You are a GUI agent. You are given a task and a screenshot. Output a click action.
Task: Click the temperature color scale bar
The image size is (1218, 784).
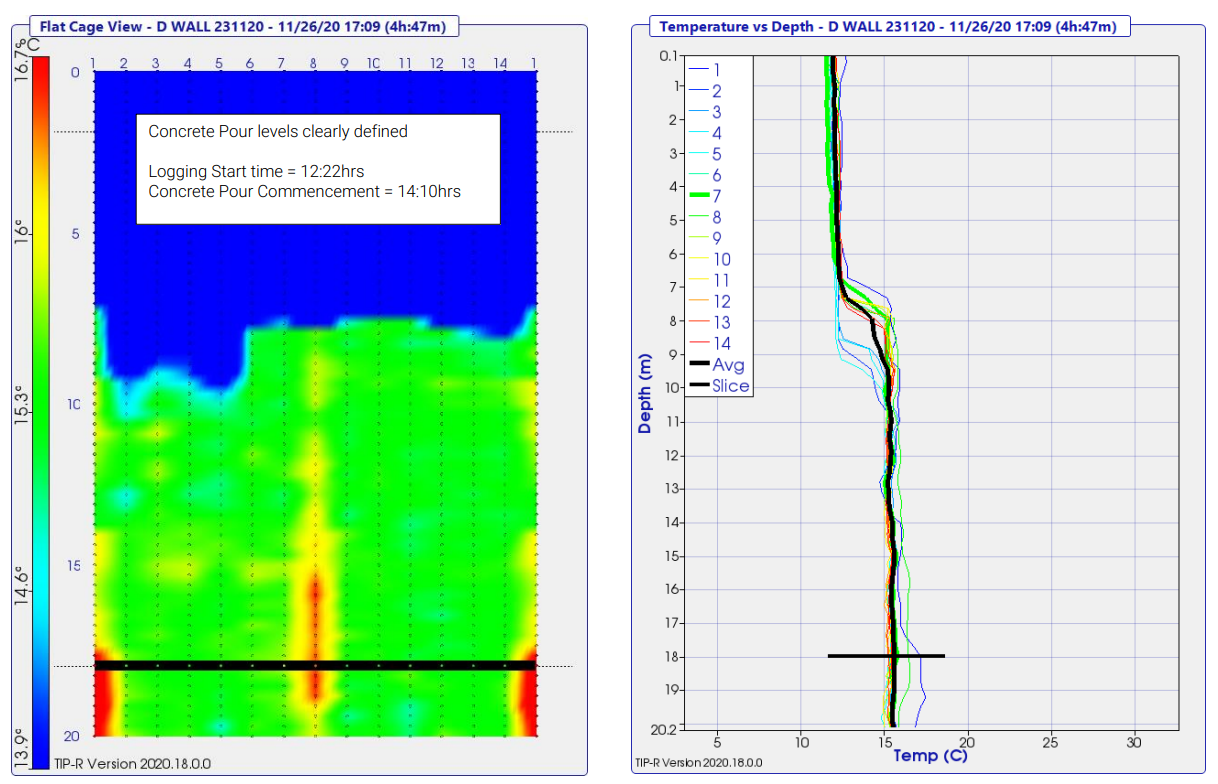click(40, 400)
